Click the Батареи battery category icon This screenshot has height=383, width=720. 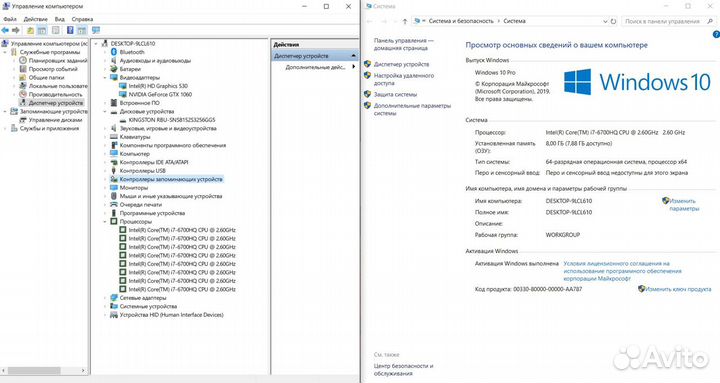pyautogui.click(x=114, y=69)
